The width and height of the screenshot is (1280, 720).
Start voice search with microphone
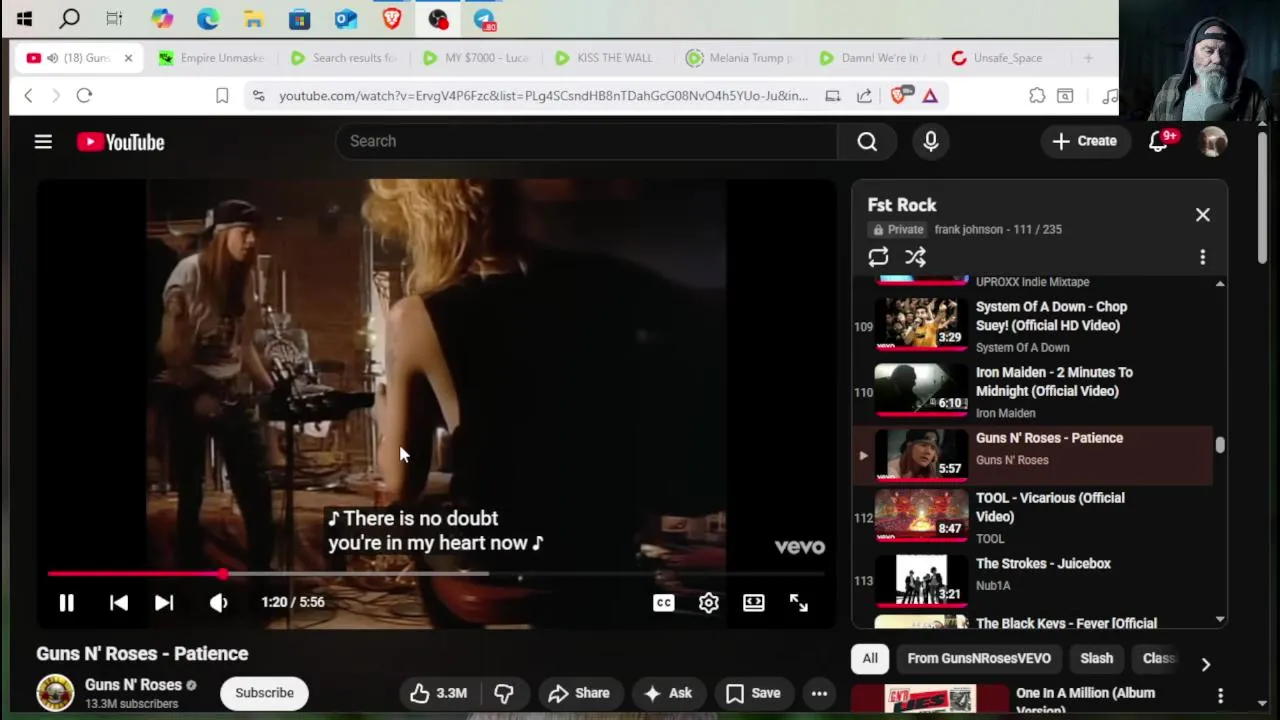[931, 141]
